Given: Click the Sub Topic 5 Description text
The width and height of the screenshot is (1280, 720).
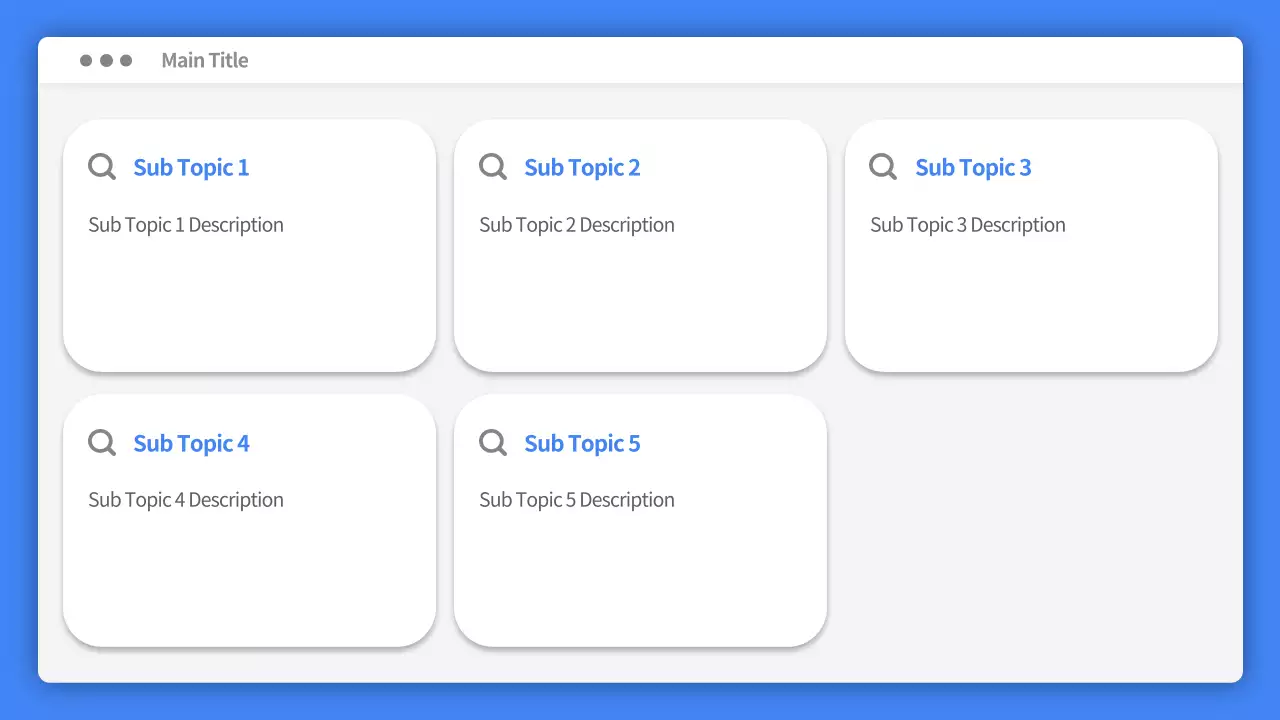Looking at the screenshot, I should pos(577,500).
